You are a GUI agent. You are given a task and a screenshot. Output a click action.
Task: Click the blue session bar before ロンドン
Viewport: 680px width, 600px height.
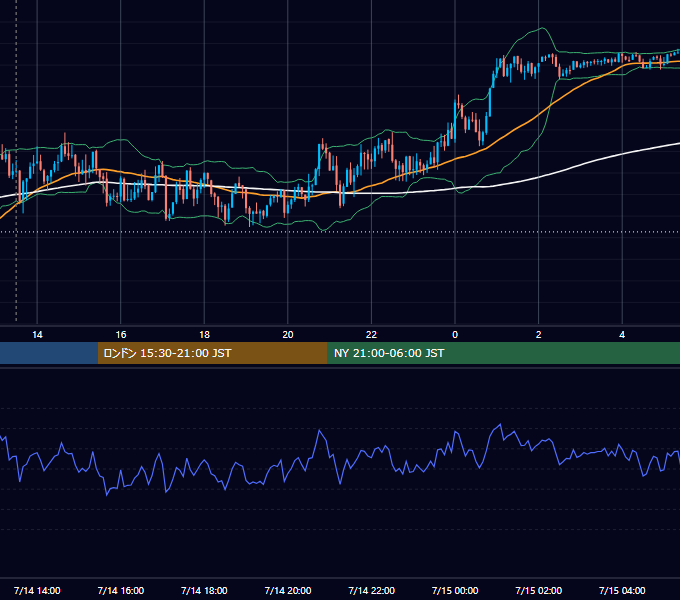point(49,353)
